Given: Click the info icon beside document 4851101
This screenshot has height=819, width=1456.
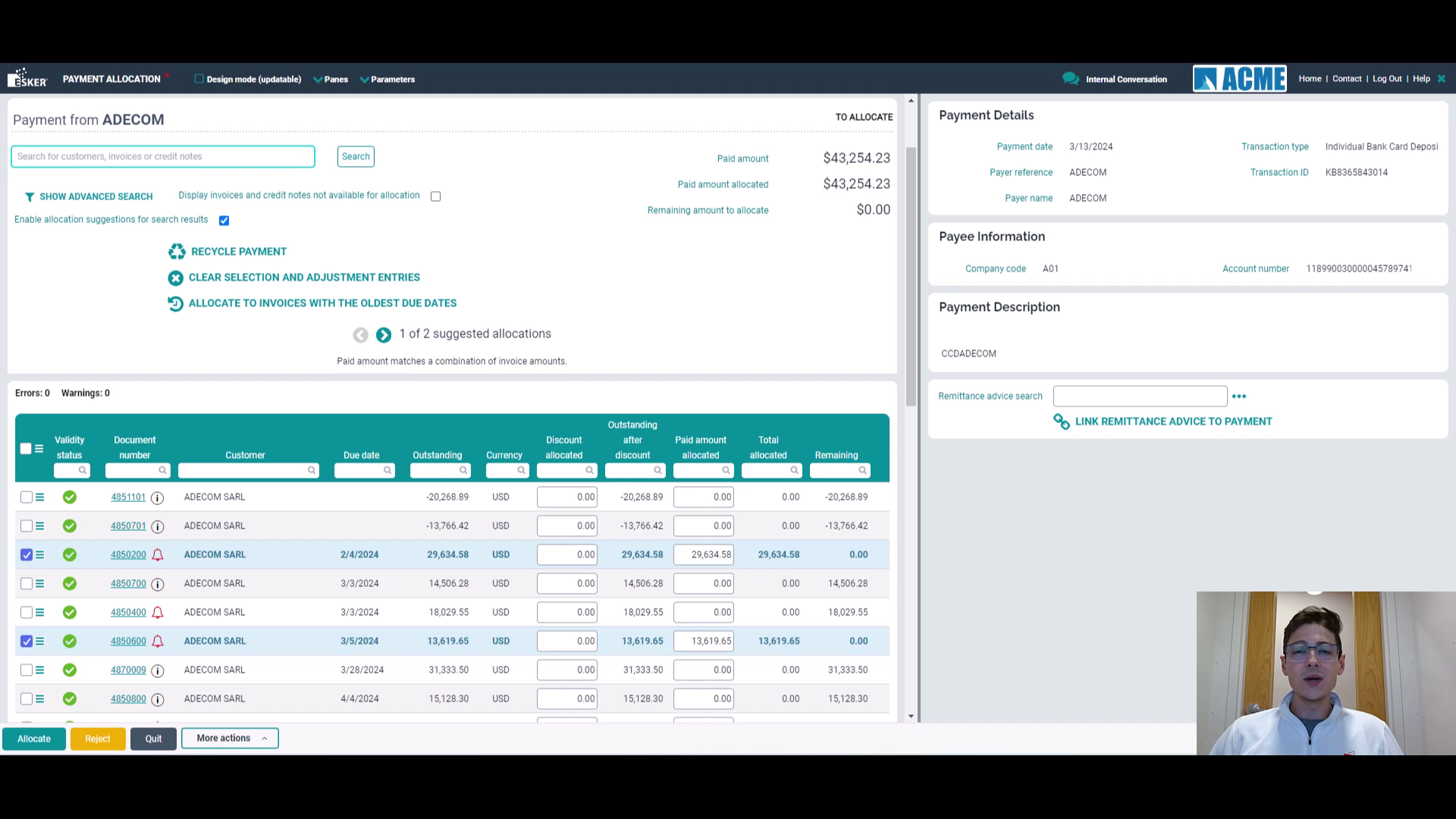Looking at the screenshot, I should (x=157, y=497).
